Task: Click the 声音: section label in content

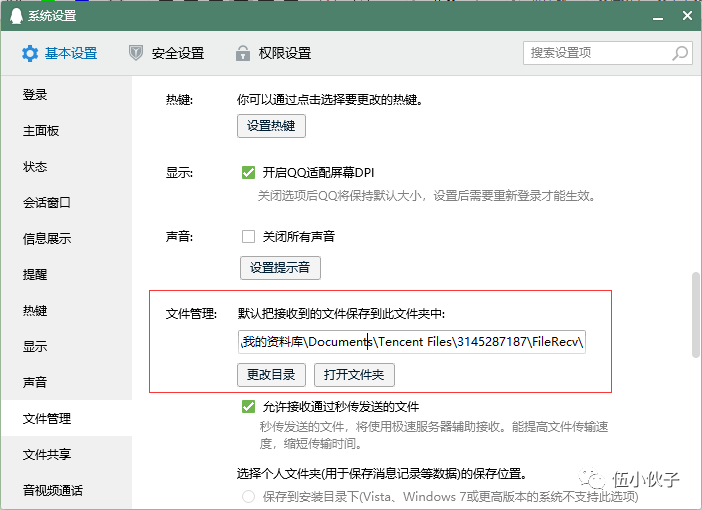Action: [x=179, y=236]
